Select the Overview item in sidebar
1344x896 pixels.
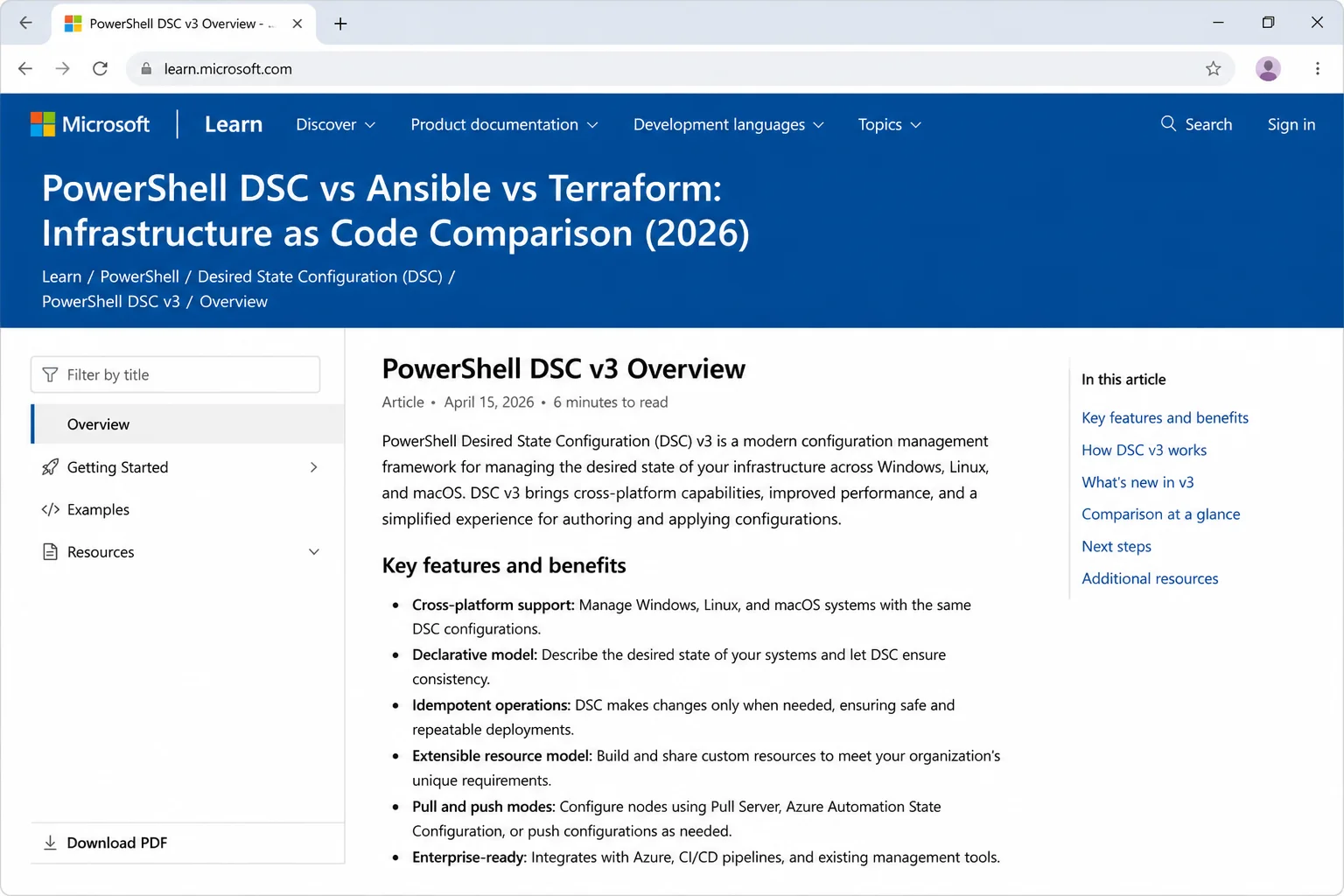point(188,424)
